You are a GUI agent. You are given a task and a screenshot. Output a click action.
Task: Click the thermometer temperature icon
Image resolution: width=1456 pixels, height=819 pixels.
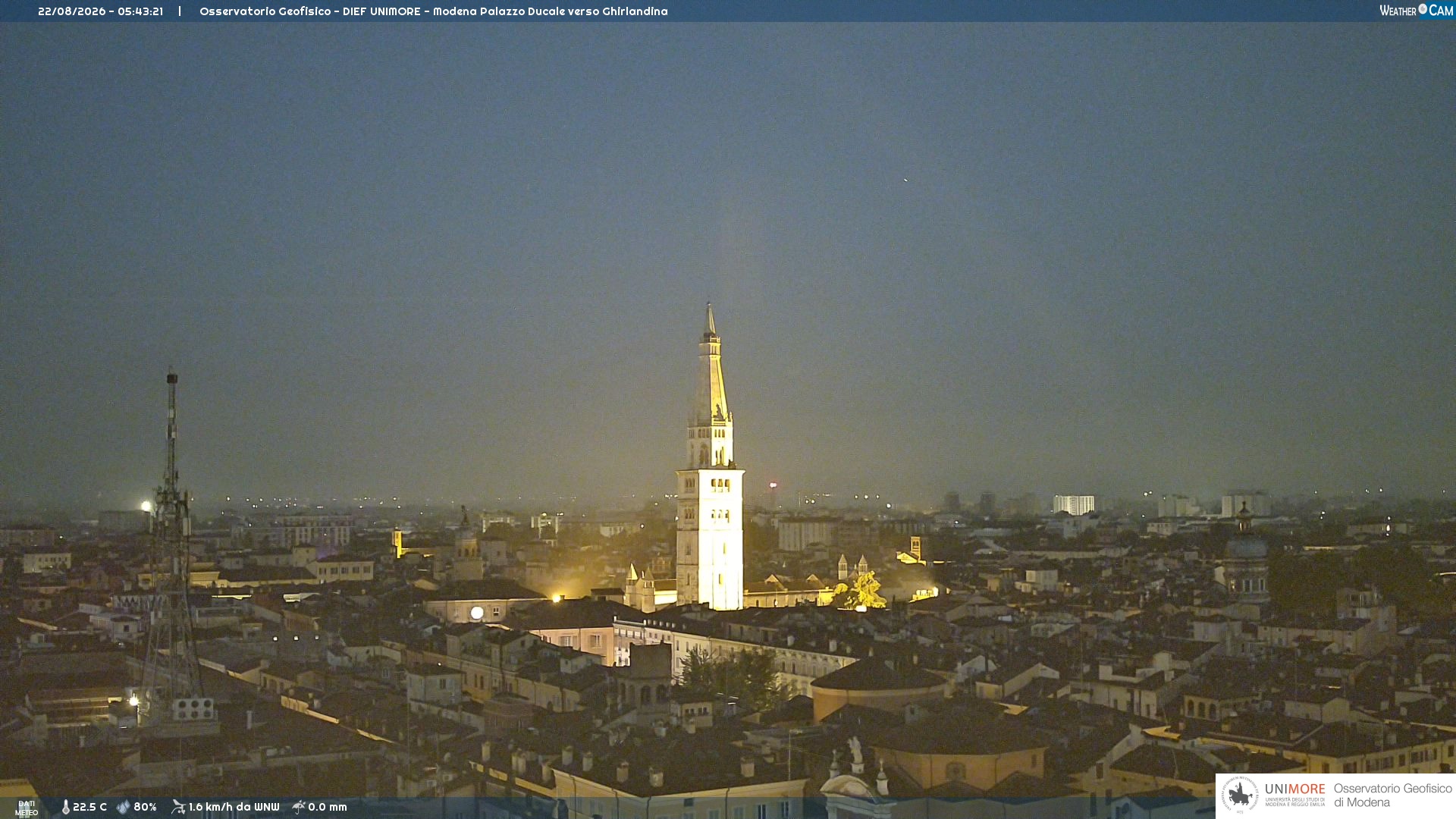pyautogui.click(x=65, y=807)
